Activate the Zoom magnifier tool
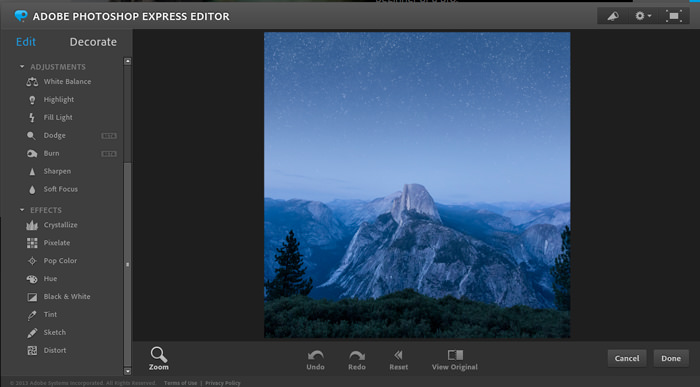The height and width of the screenshot is (387, 700). click(x=158, y=358)
